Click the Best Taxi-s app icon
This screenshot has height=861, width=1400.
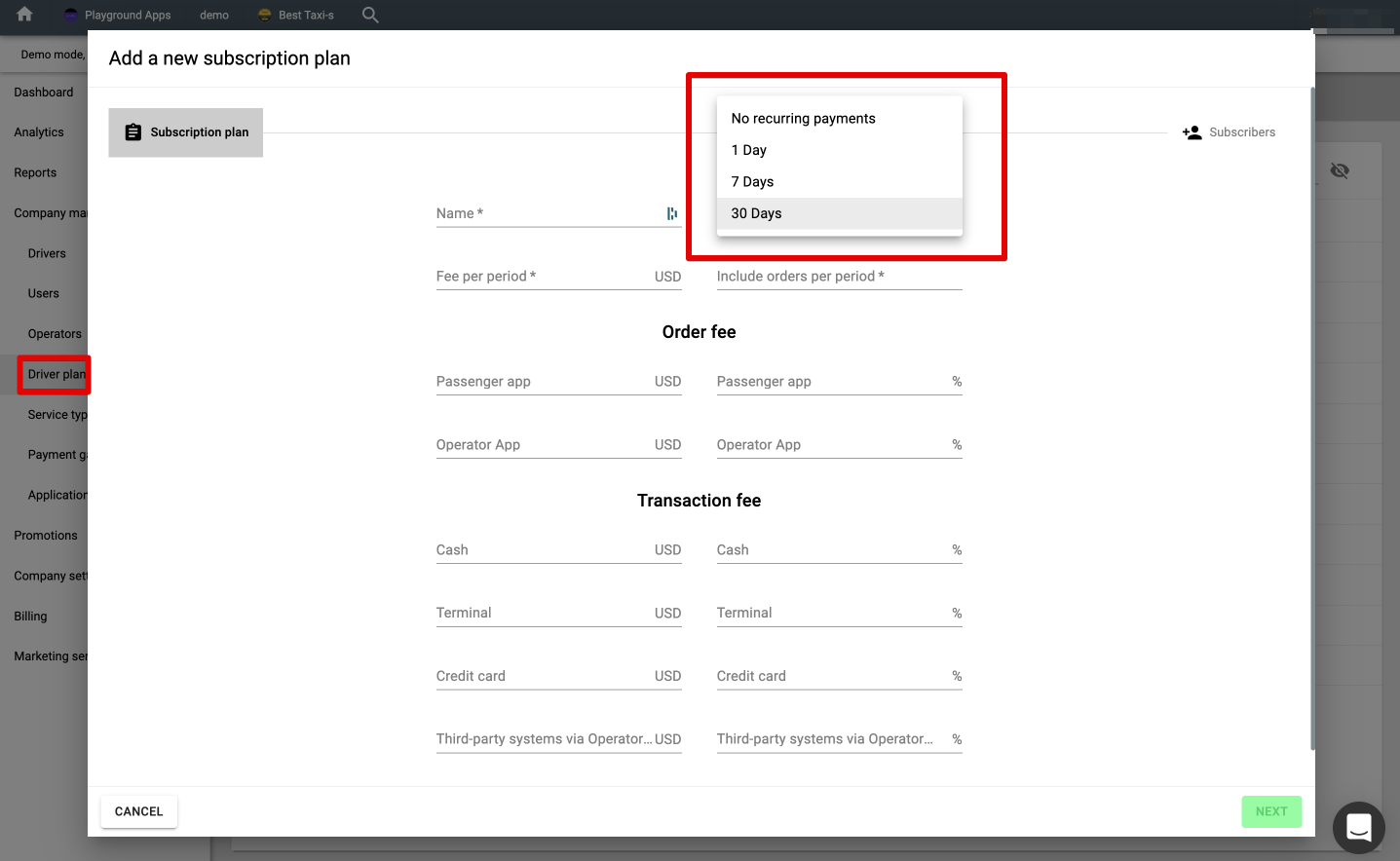tap(264, 15)
